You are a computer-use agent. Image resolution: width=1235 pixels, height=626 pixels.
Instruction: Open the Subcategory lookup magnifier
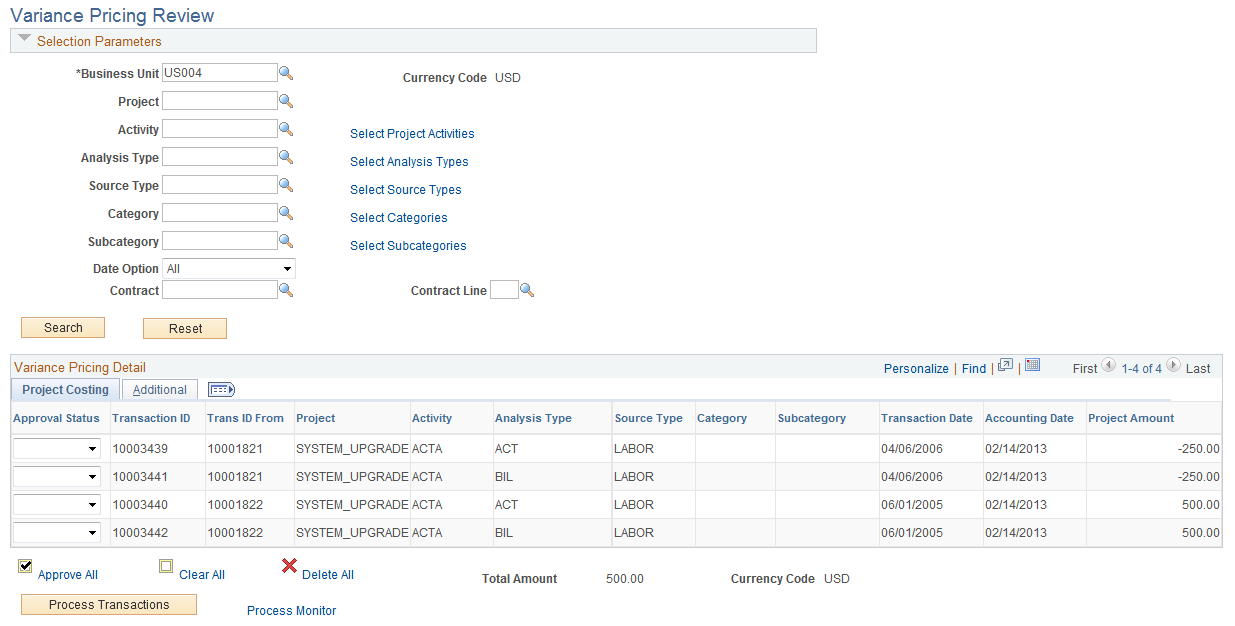tap(287, 240)
